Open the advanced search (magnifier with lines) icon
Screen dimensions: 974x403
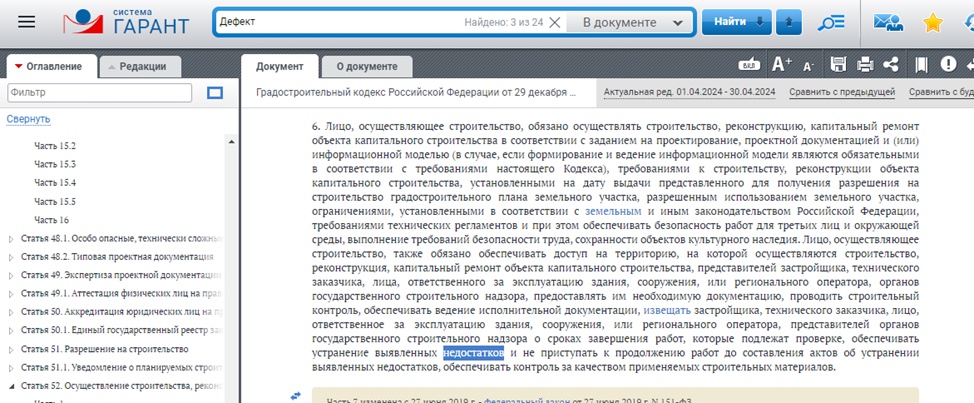click(x=831, y=22)
